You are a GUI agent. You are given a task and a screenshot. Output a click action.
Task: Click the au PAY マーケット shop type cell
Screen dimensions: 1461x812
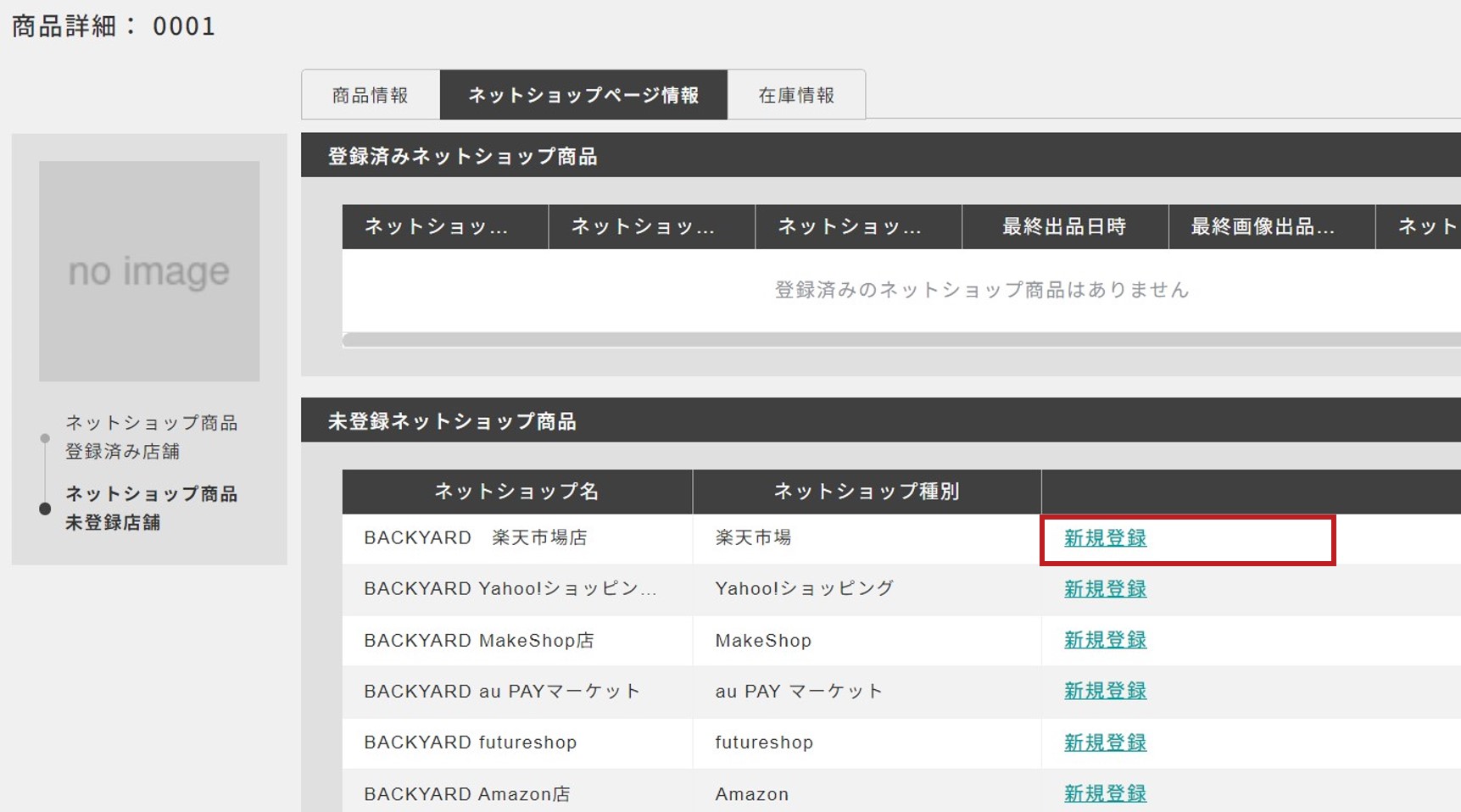pos(867,691)
